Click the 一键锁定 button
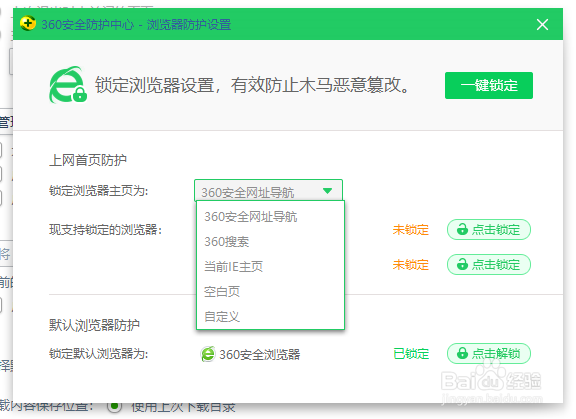This screenshot has height=419, width=576. (x=489, y=85)
